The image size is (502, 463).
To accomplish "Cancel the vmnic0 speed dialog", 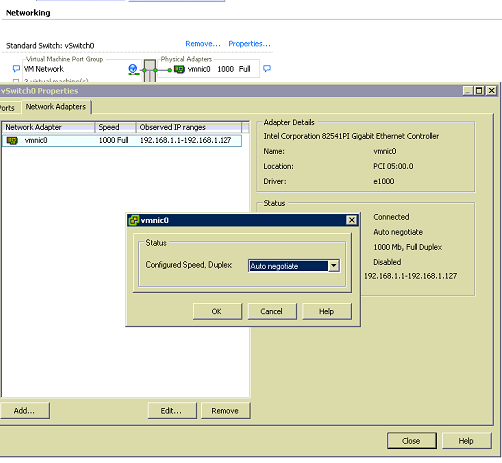I will click(272, 311).
